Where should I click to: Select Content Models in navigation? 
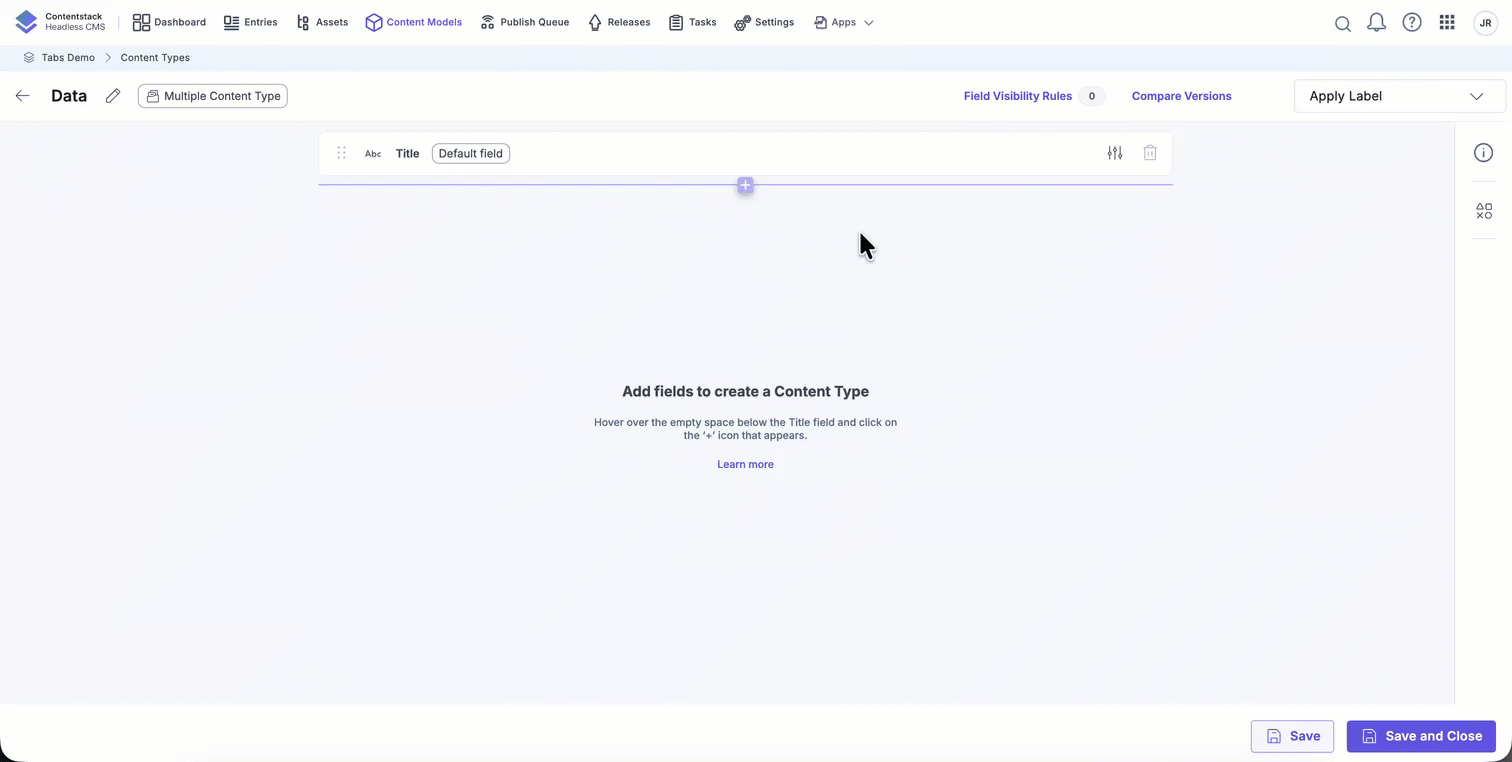click(x=413, y=22)
